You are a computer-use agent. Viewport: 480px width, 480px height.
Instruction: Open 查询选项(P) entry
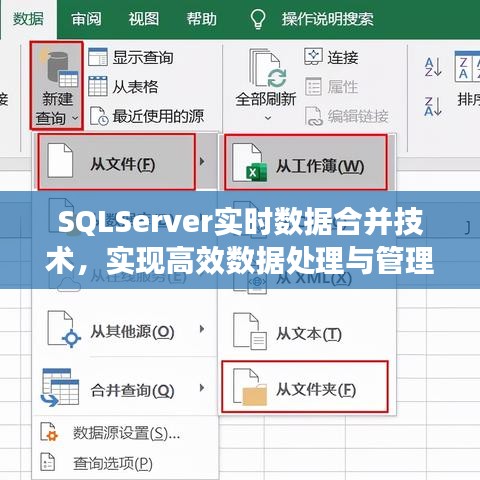[113, 463]
